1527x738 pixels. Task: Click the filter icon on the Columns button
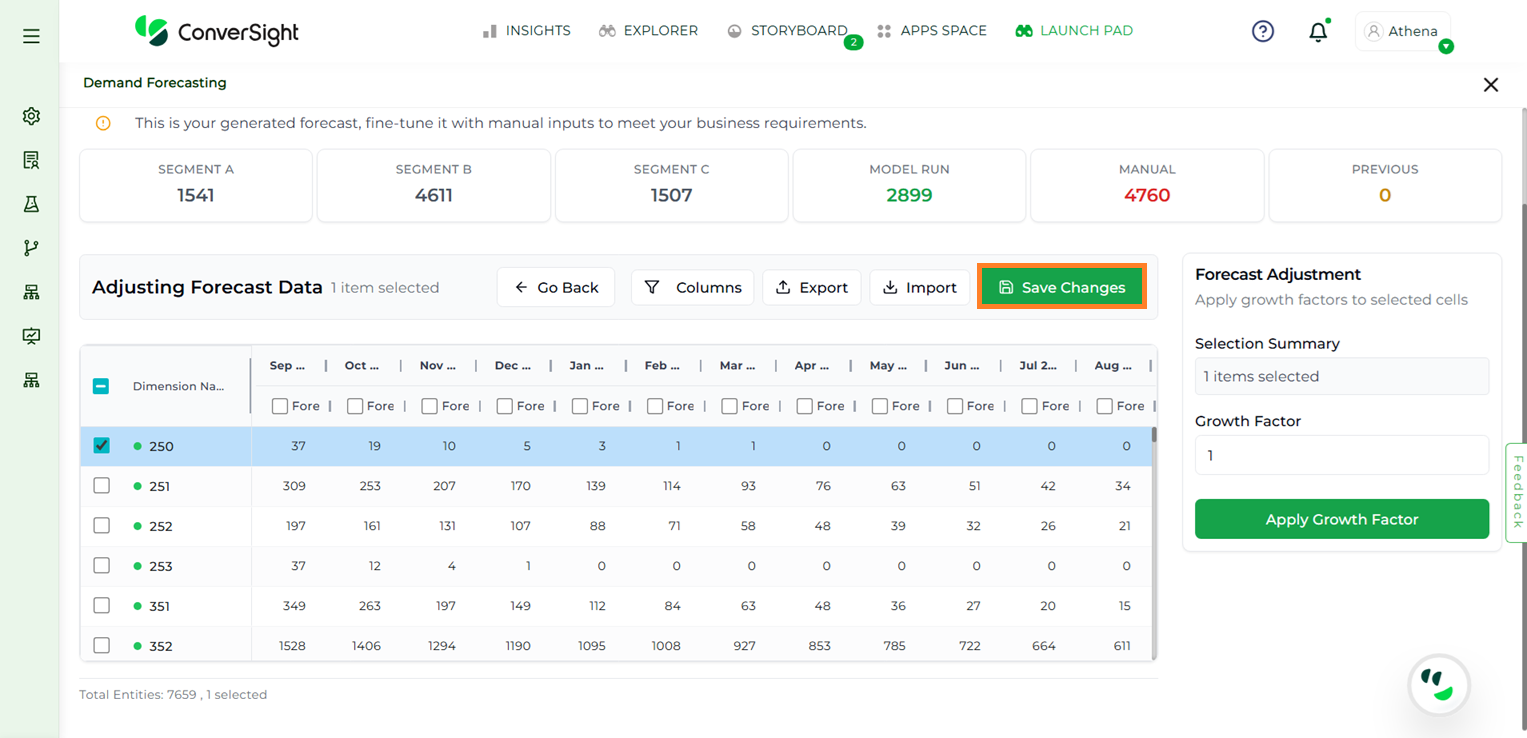(652, 287)
